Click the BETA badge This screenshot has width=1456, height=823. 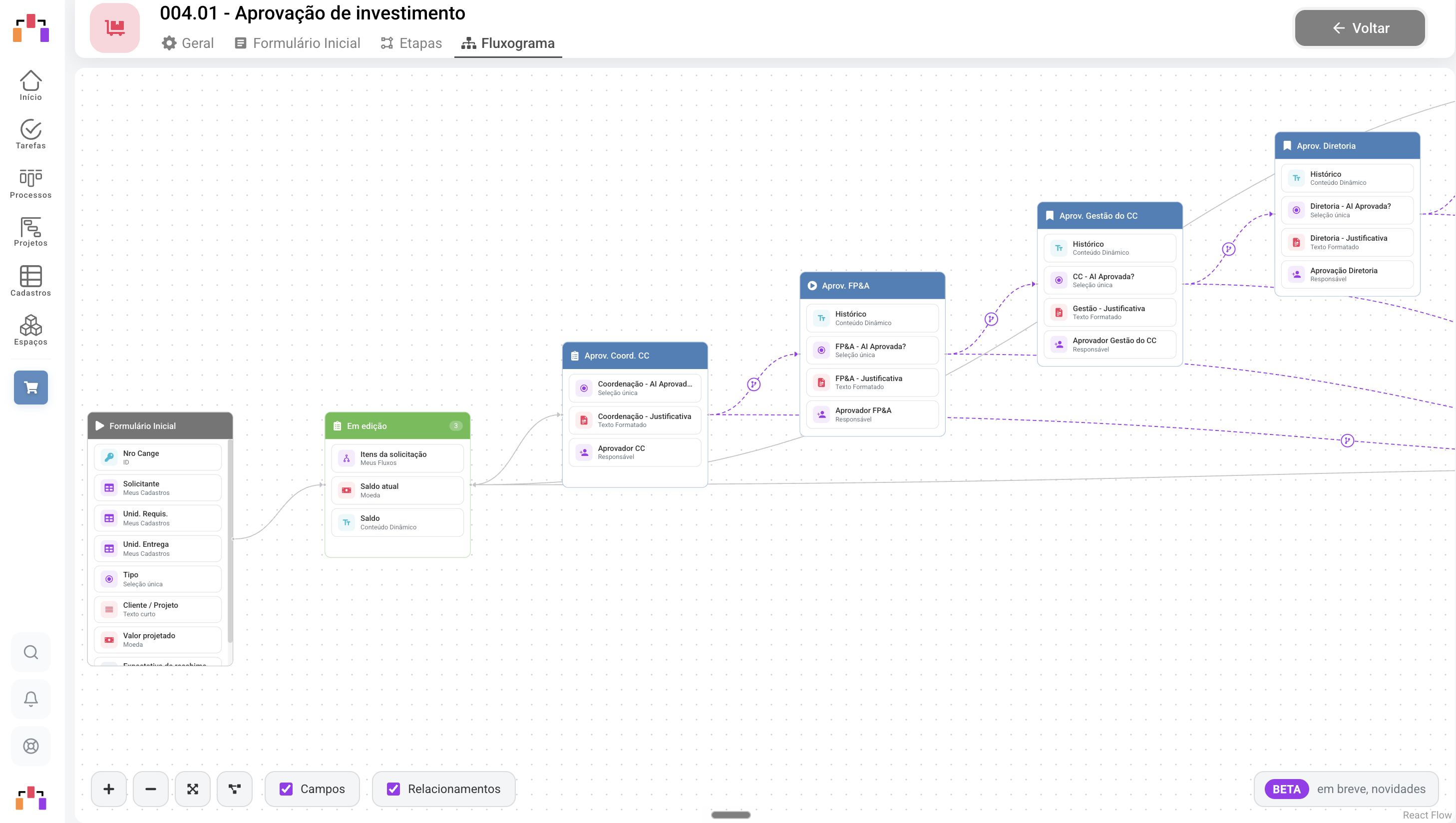1286,789
